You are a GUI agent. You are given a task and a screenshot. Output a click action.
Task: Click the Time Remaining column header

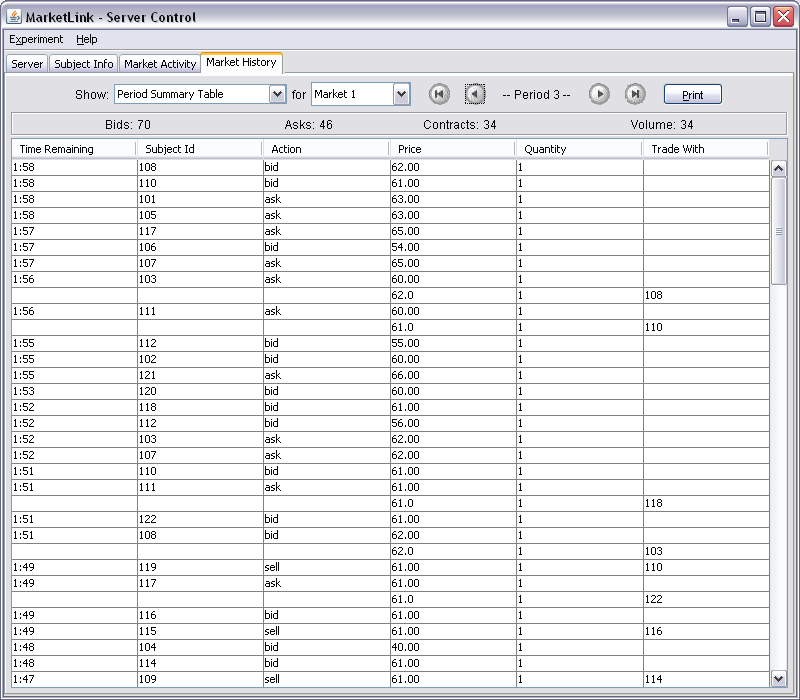[74, 149]
